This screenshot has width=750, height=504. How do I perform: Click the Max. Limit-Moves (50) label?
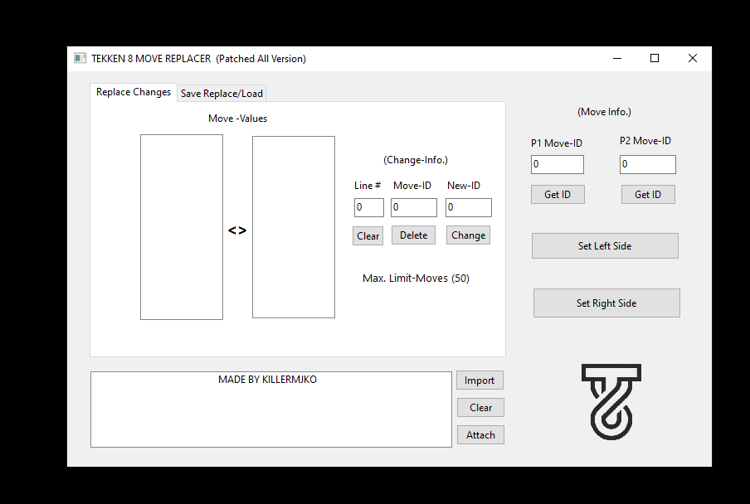416,278
